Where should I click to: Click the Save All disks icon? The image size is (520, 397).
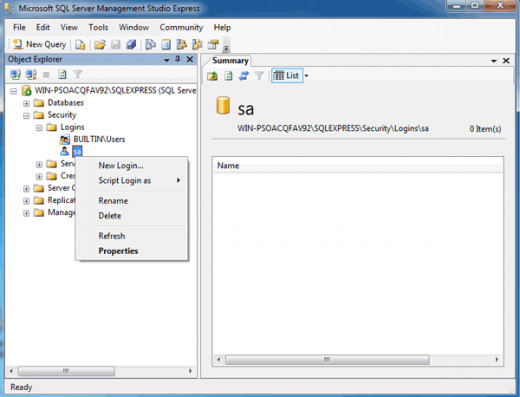click(131, 44)
